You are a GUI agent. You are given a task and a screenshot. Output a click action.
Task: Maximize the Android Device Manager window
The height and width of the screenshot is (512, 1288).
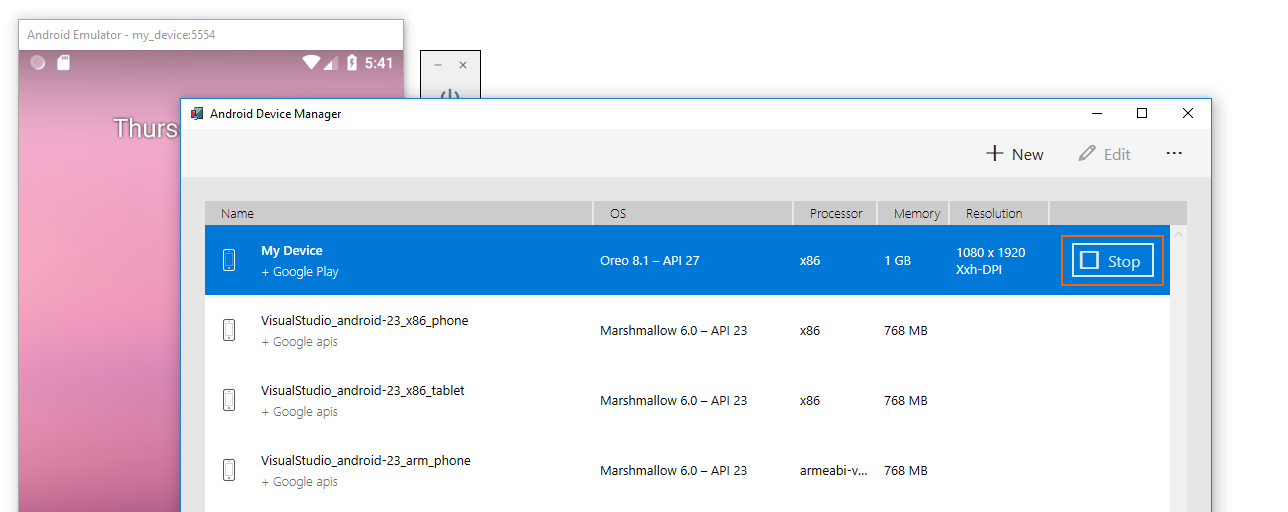coord(1142,113)
